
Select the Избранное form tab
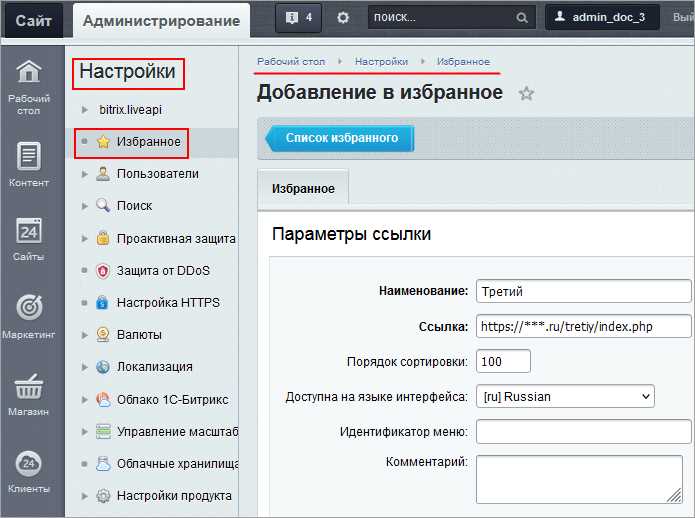point(303,189)
